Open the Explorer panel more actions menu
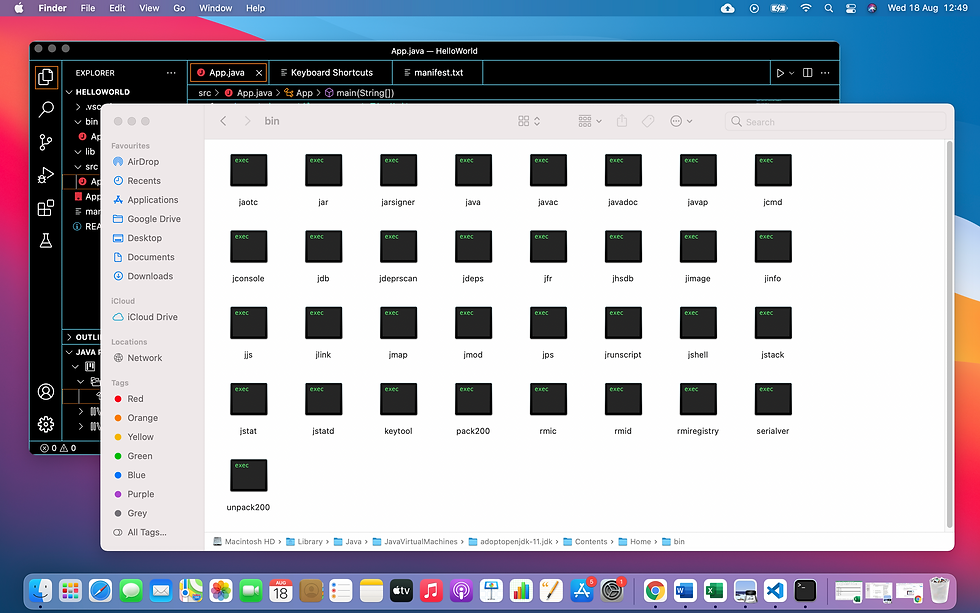This screenshot has height=613, width=980. [x=171, y=73]
